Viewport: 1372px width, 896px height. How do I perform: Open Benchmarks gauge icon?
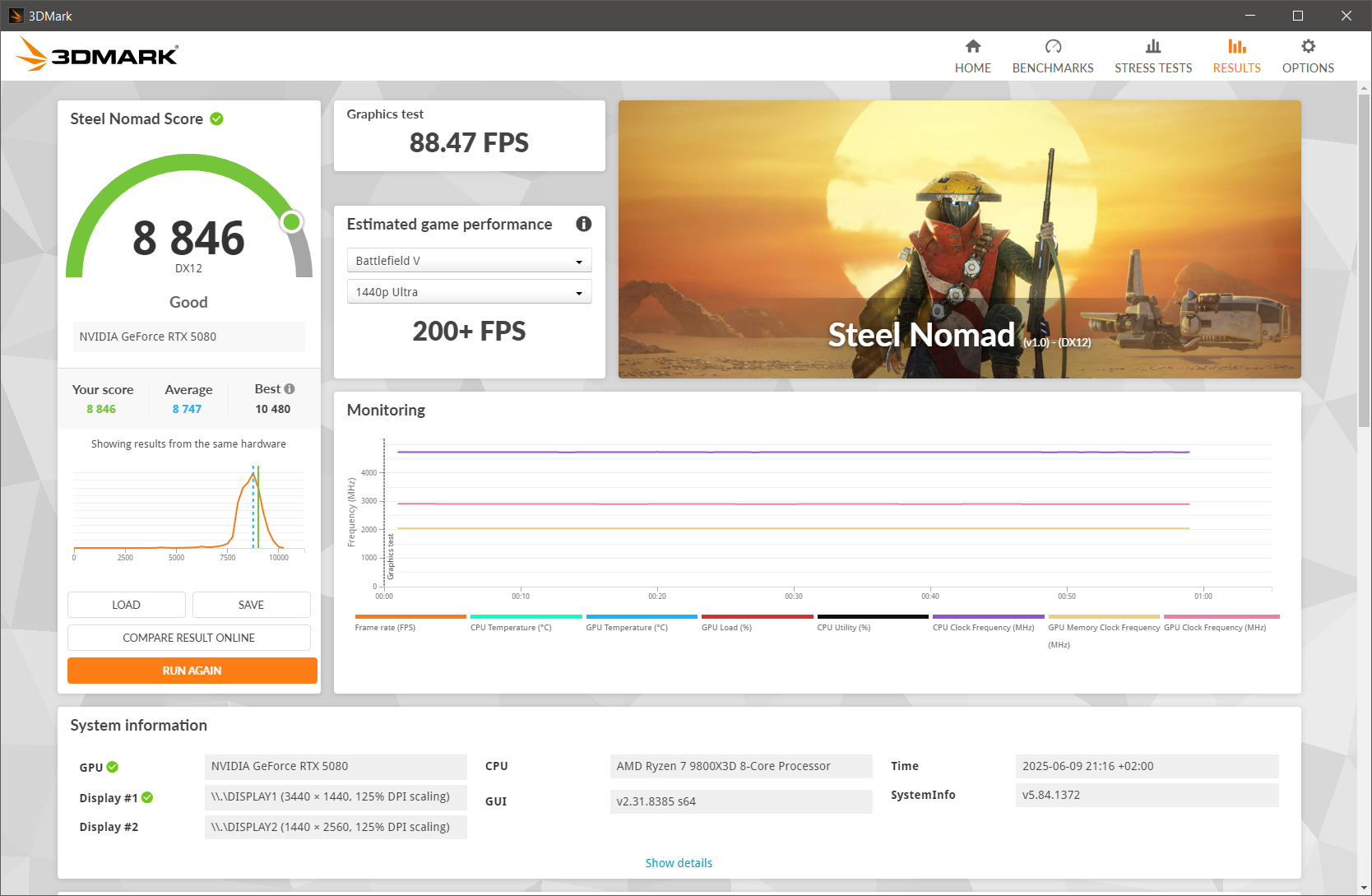point(1053,47)
